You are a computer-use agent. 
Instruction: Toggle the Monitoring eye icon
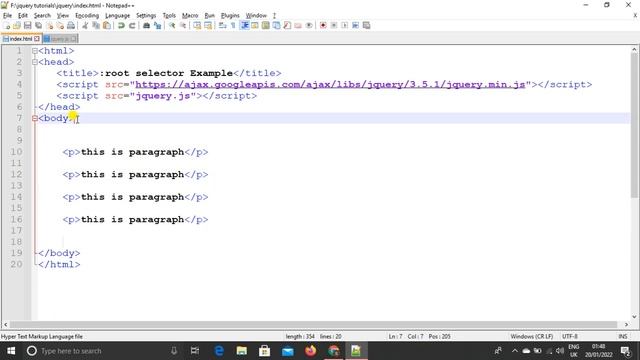tap(309, 25)
